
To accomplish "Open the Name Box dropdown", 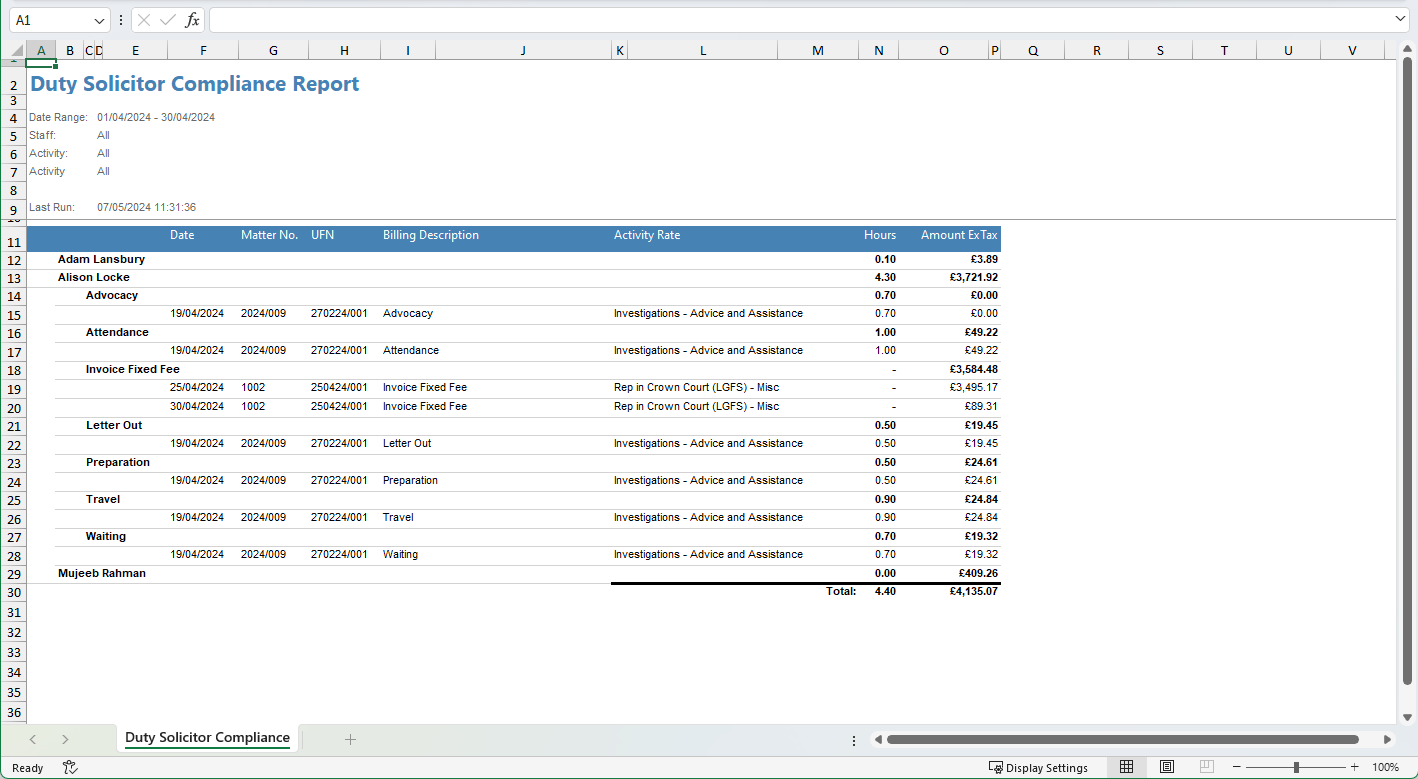I will (x=99, y=20).
